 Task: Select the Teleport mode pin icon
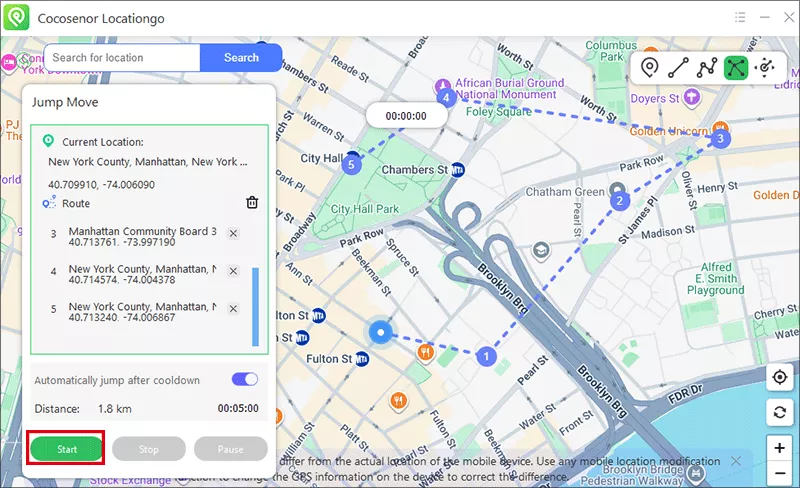(x=650, y=68)
